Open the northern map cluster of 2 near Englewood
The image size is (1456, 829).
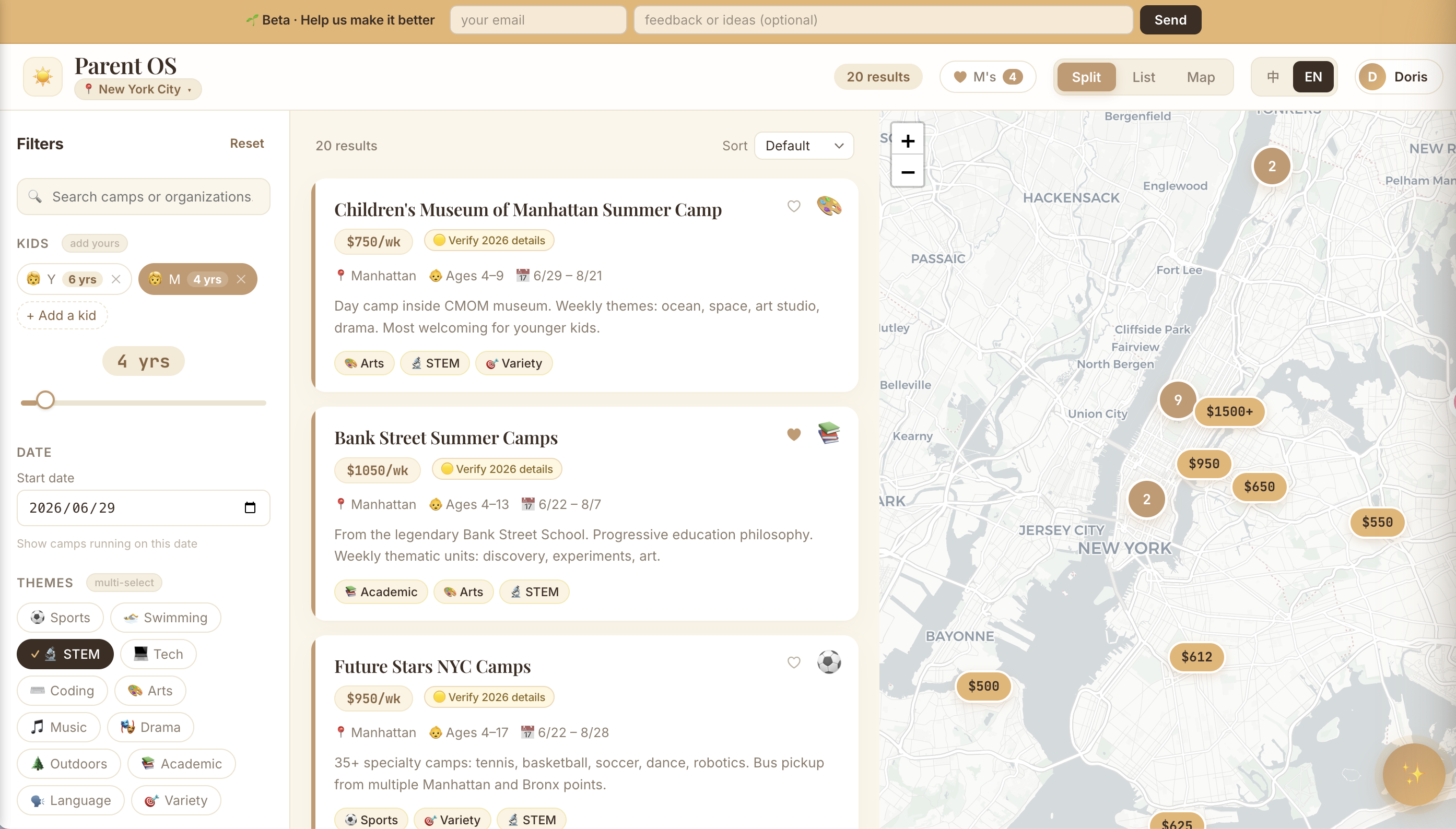click(1272, 166)
